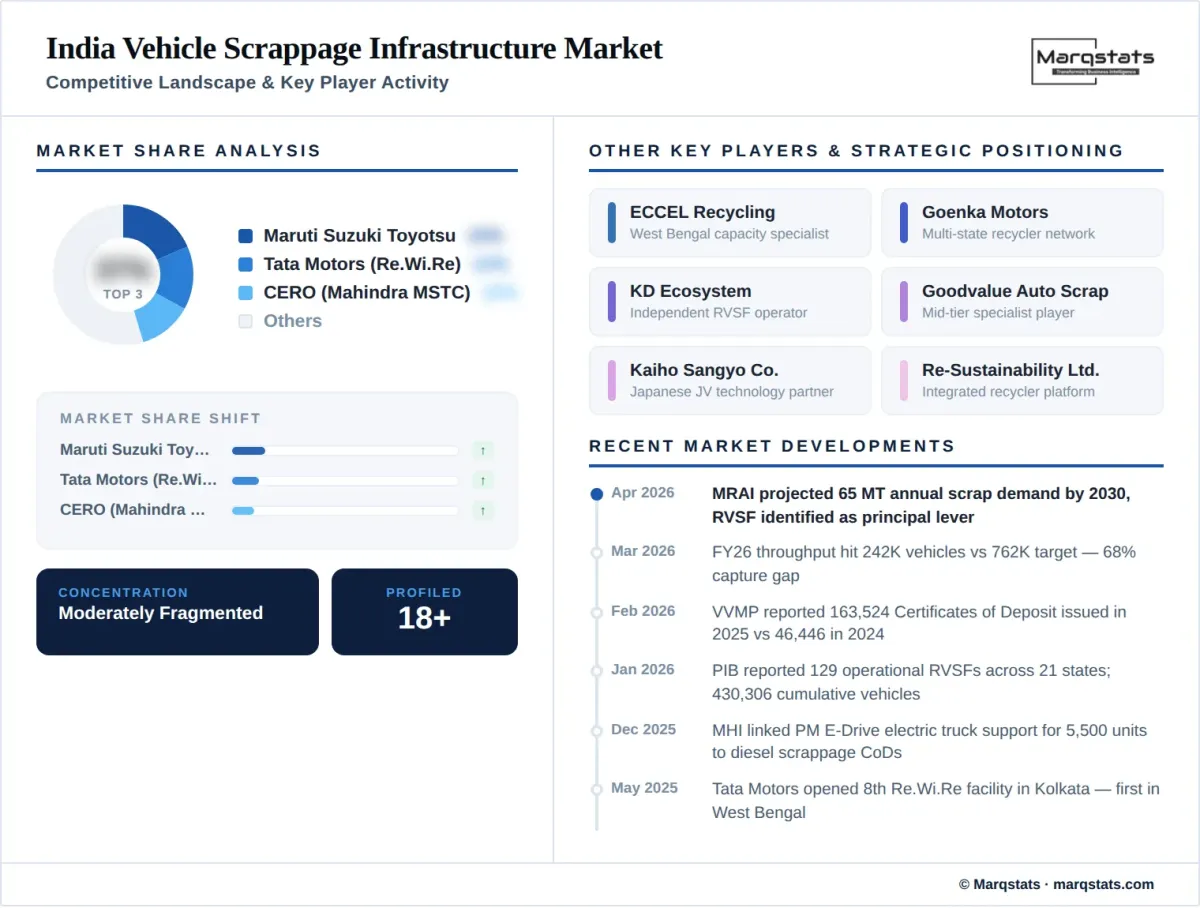This screenshot has height=908, width=1200.
Task: Click the Marqstats logo
Action: click(1092, 62)
